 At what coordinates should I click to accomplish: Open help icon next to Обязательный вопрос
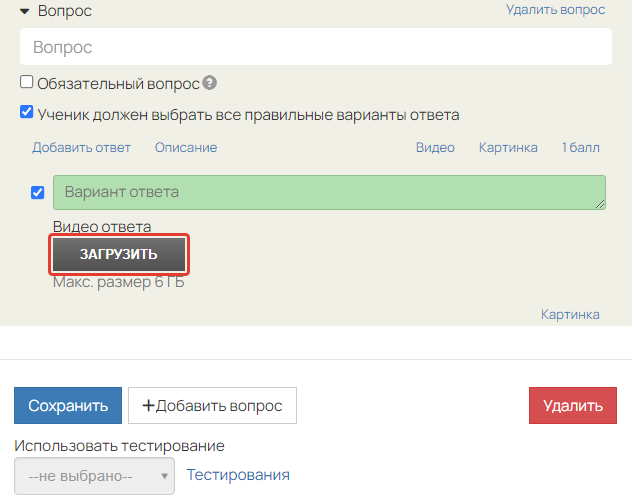(210, 83)
